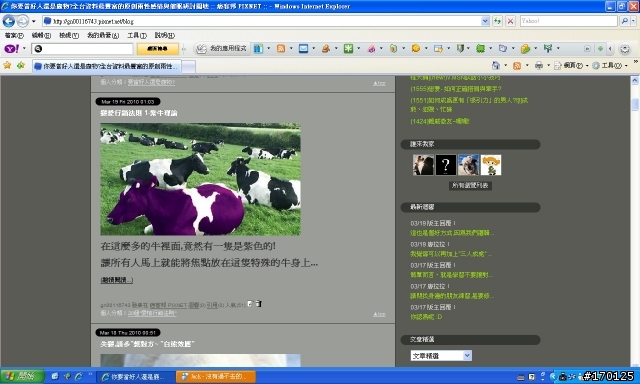Image resolution: width=640 pixels, height=384 pixels.
Task: Click the green asterisk icon in Yahoo toolbar
Action: [x=348, y=49]
